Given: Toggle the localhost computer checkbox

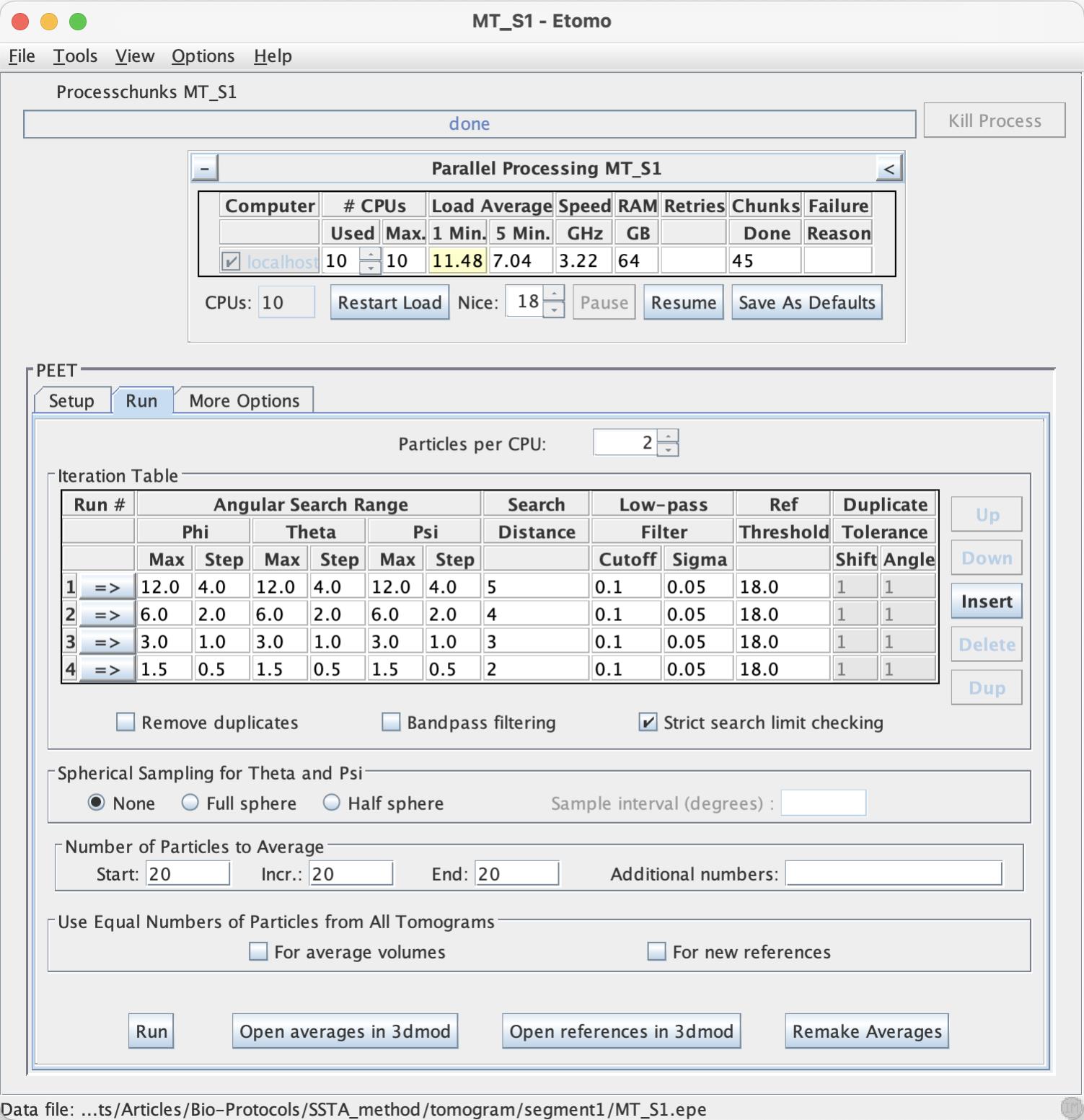Looking at the screenshot, I should coord(231,261).
